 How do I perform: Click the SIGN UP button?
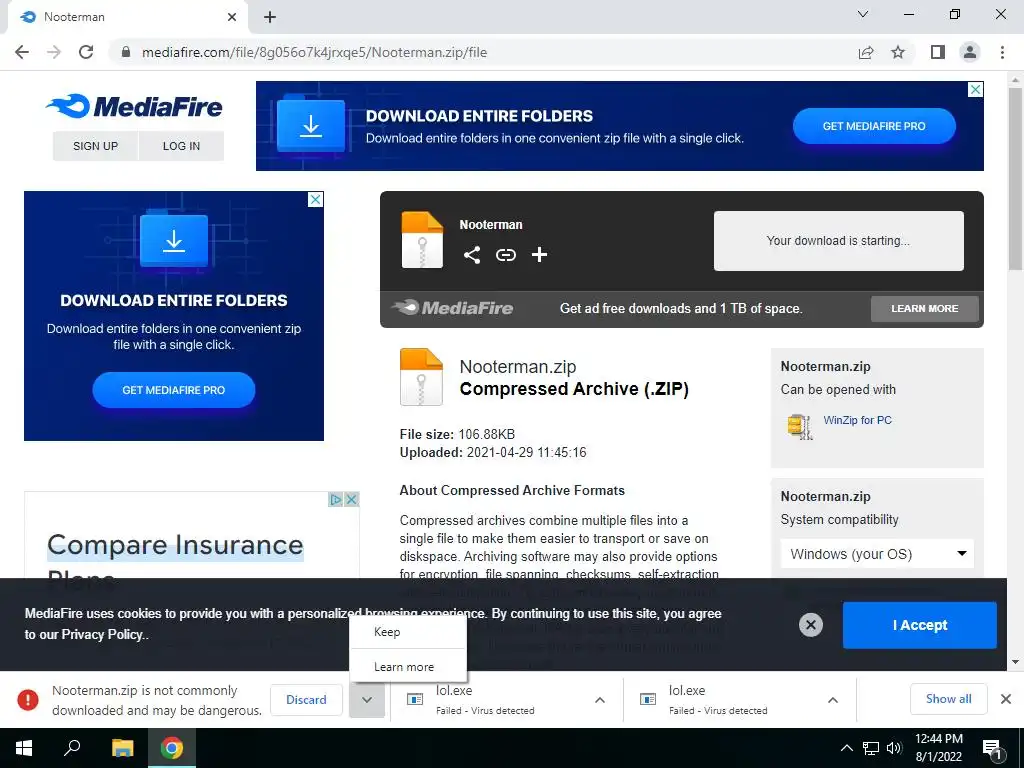pos(95,146)
